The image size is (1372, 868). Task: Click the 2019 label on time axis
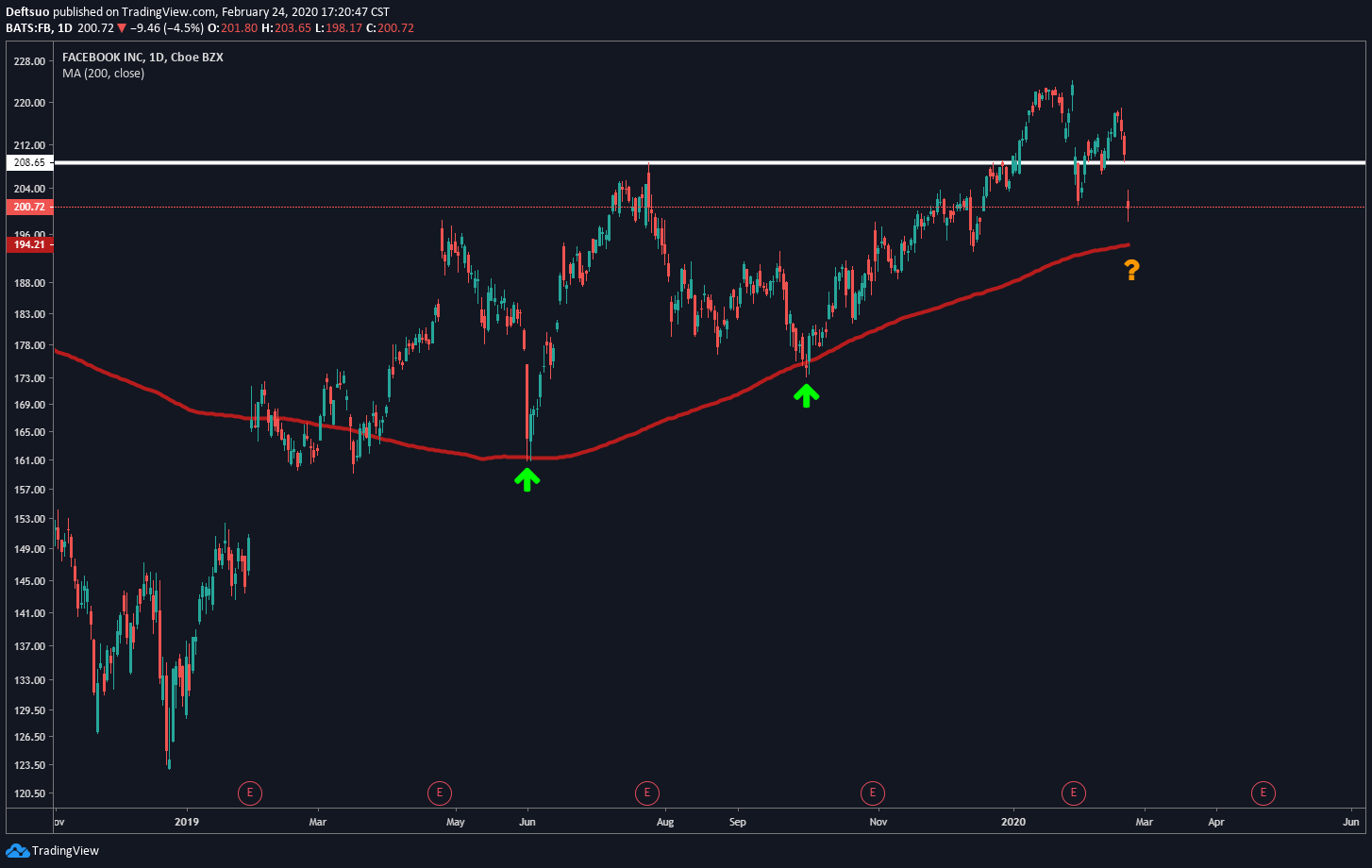(187, 823)
